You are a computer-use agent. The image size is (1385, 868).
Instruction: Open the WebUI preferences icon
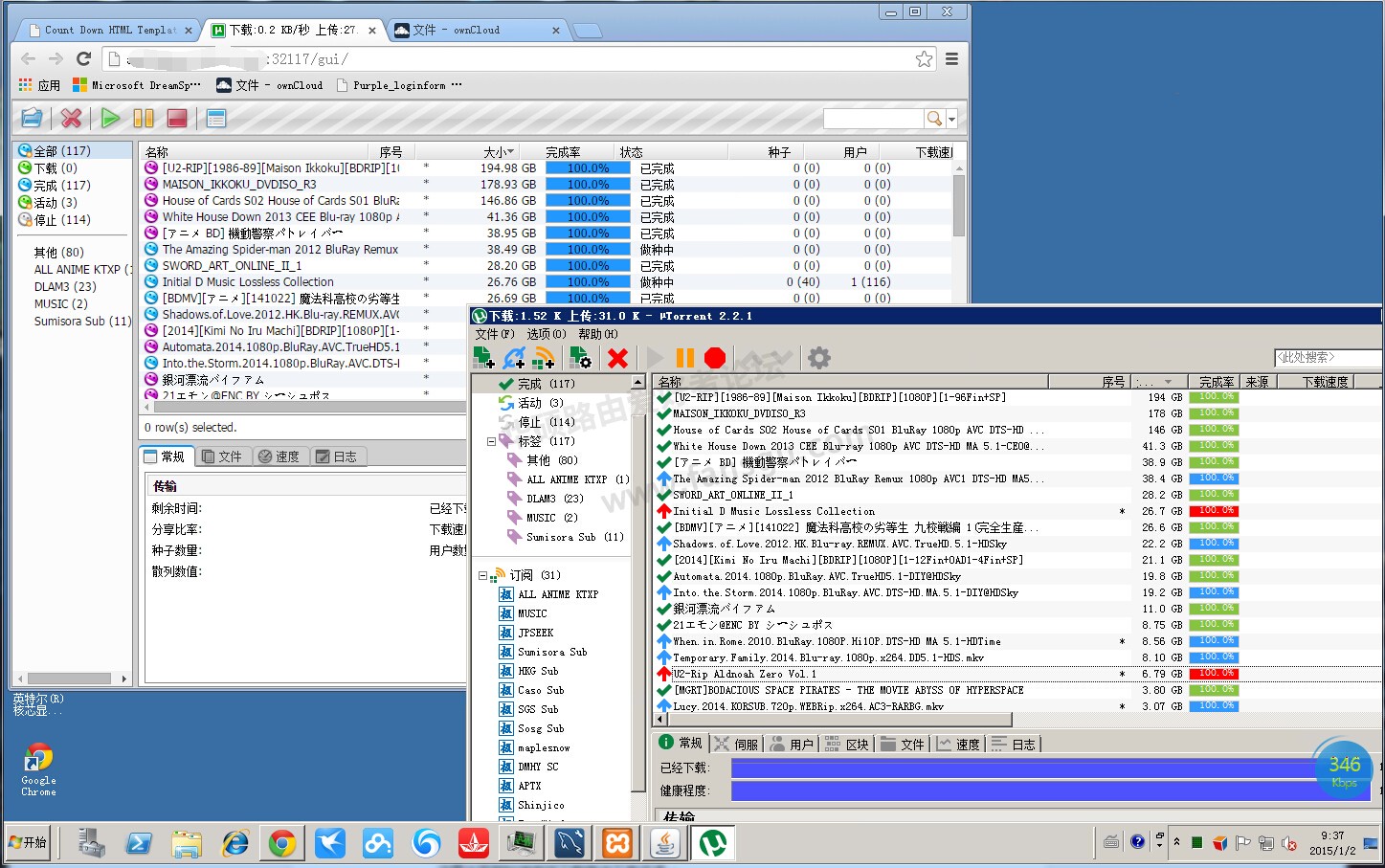point(216,118)
